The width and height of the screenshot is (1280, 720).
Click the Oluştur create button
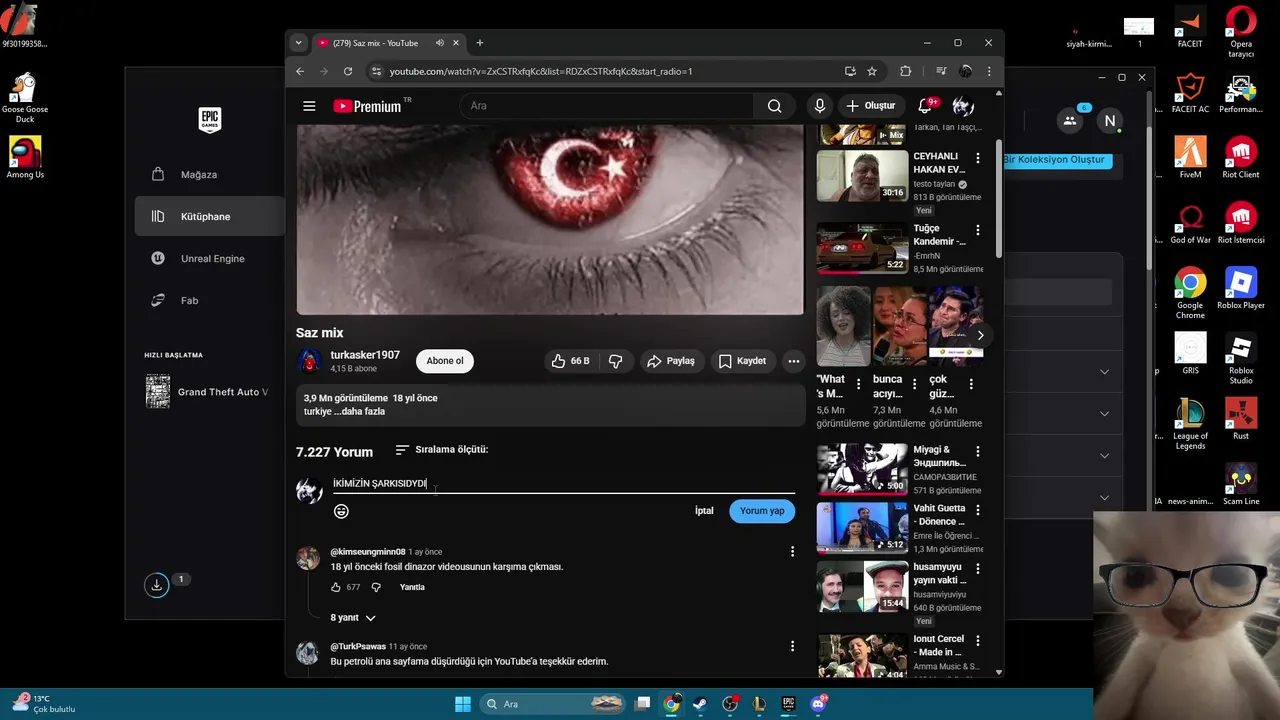point(870,106)
